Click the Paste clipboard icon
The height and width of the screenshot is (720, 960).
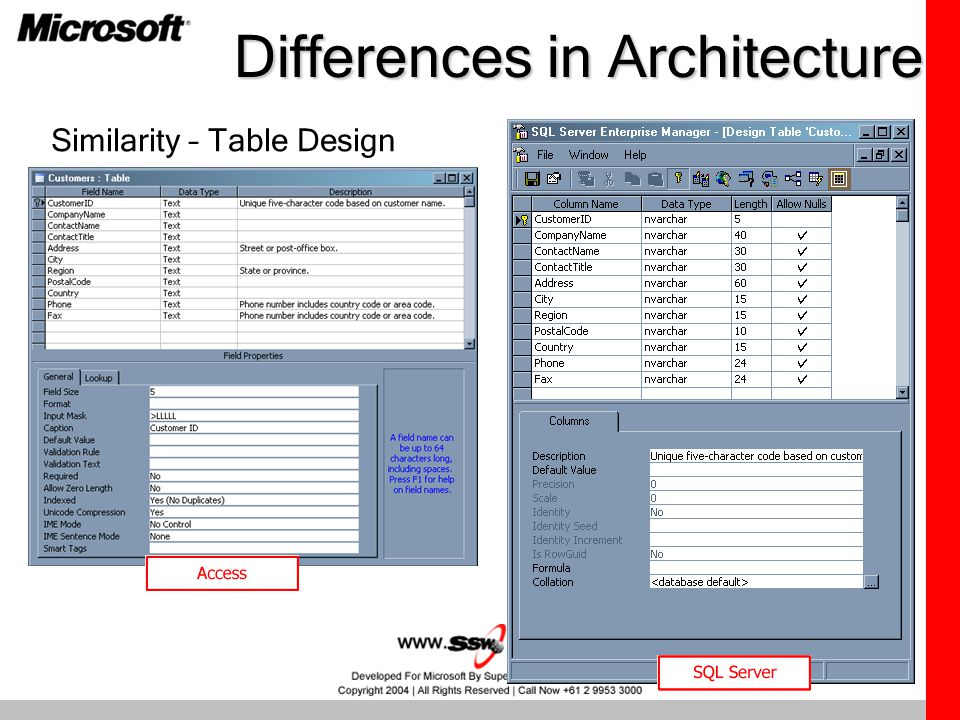655,179
